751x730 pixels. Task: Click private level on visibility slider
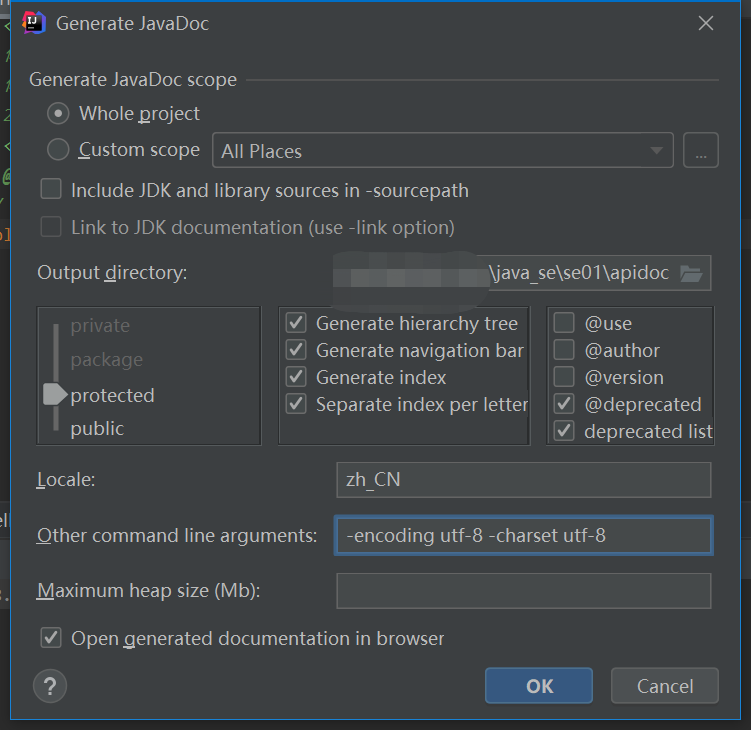click(100, 326)
